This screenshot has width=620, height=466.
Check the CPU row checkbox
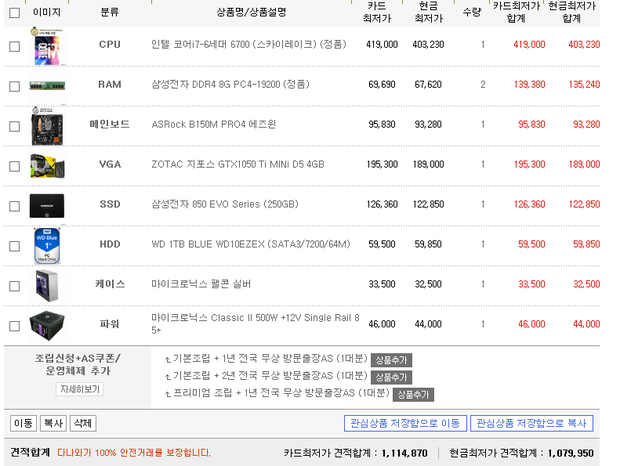click(14, 46)
